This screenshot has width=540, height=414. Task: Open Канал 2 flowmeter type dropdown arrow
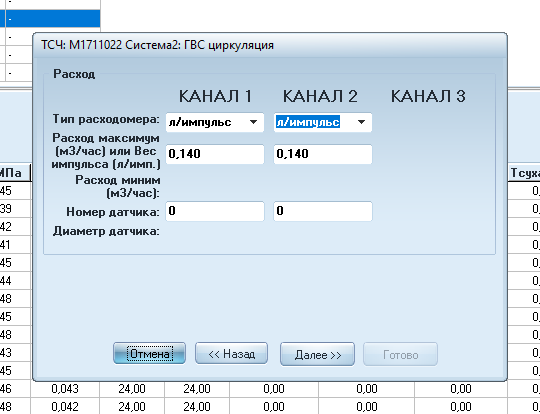[x=361, y=122]
